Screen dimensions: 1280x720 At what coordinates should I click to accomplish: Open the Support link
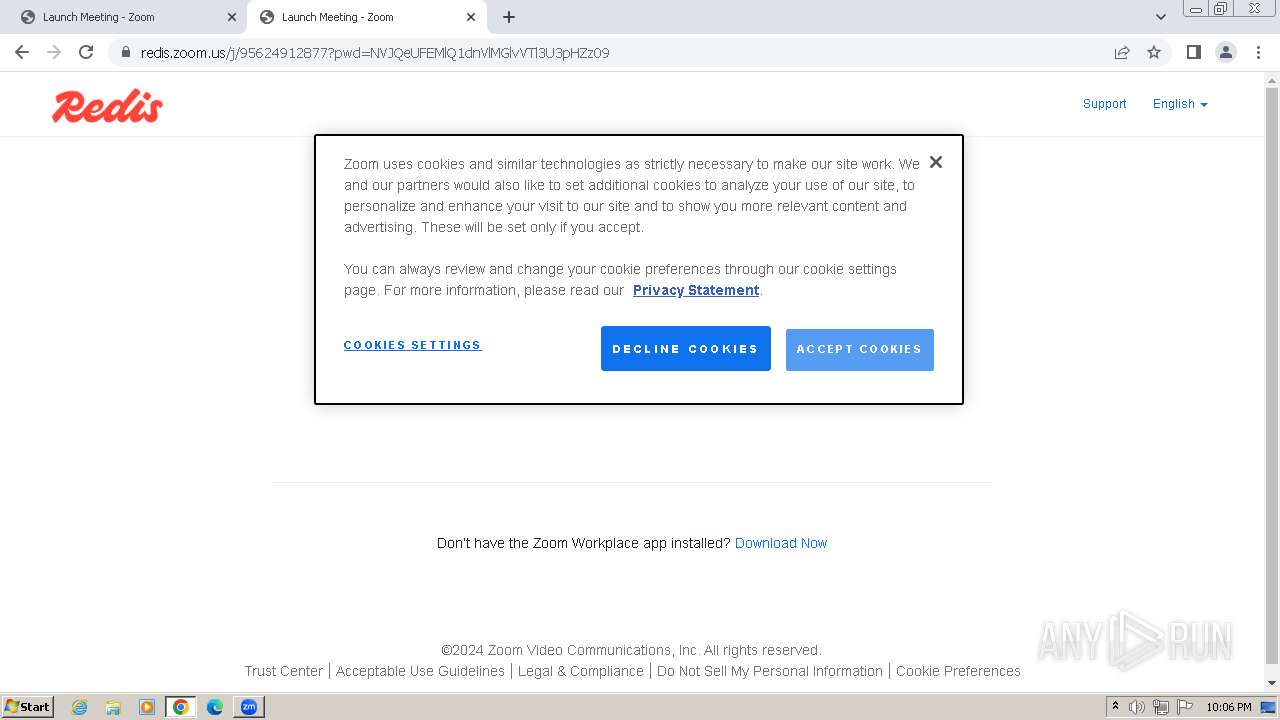coord(1104,104)
